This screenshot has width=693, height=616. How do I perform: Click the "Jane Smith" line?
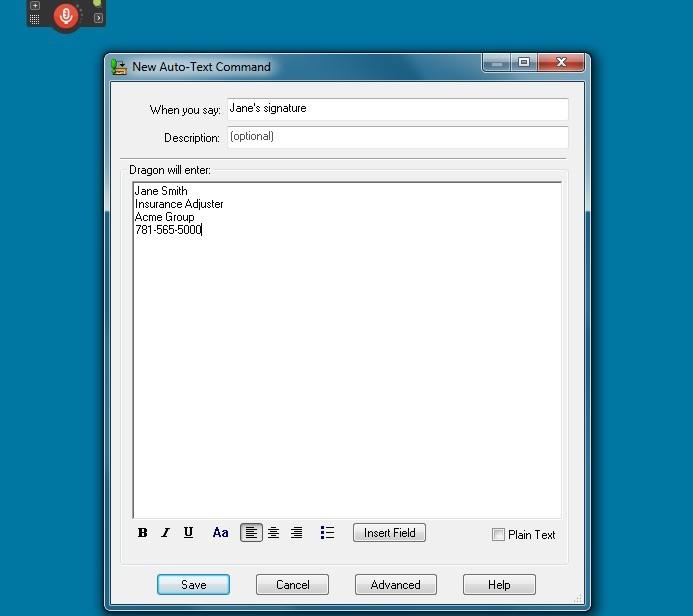pyautogui.click(x=161, y=191)
